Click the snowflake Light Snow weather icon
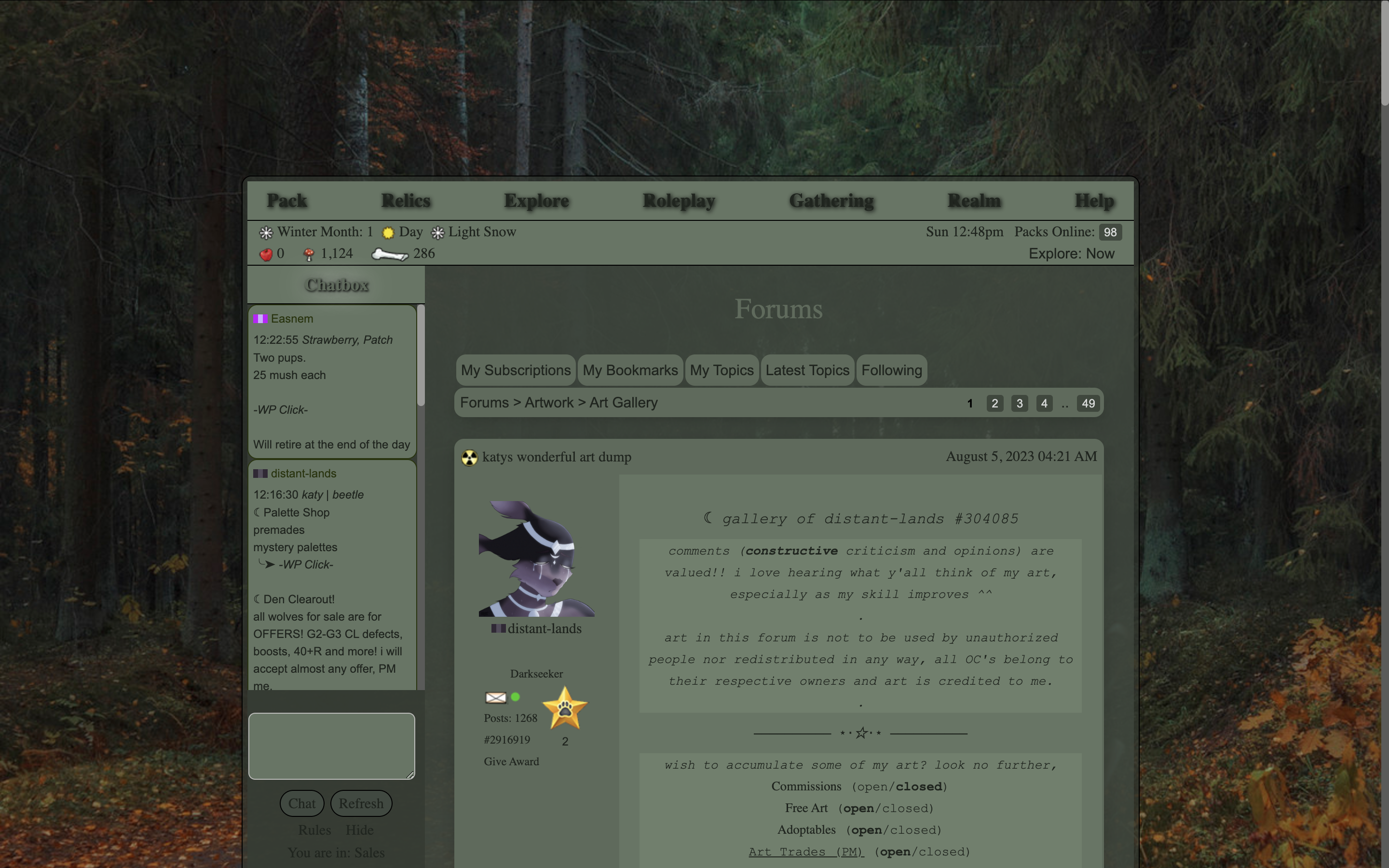The height and width of the screenshot is (868, 1389). click(438, 232)
